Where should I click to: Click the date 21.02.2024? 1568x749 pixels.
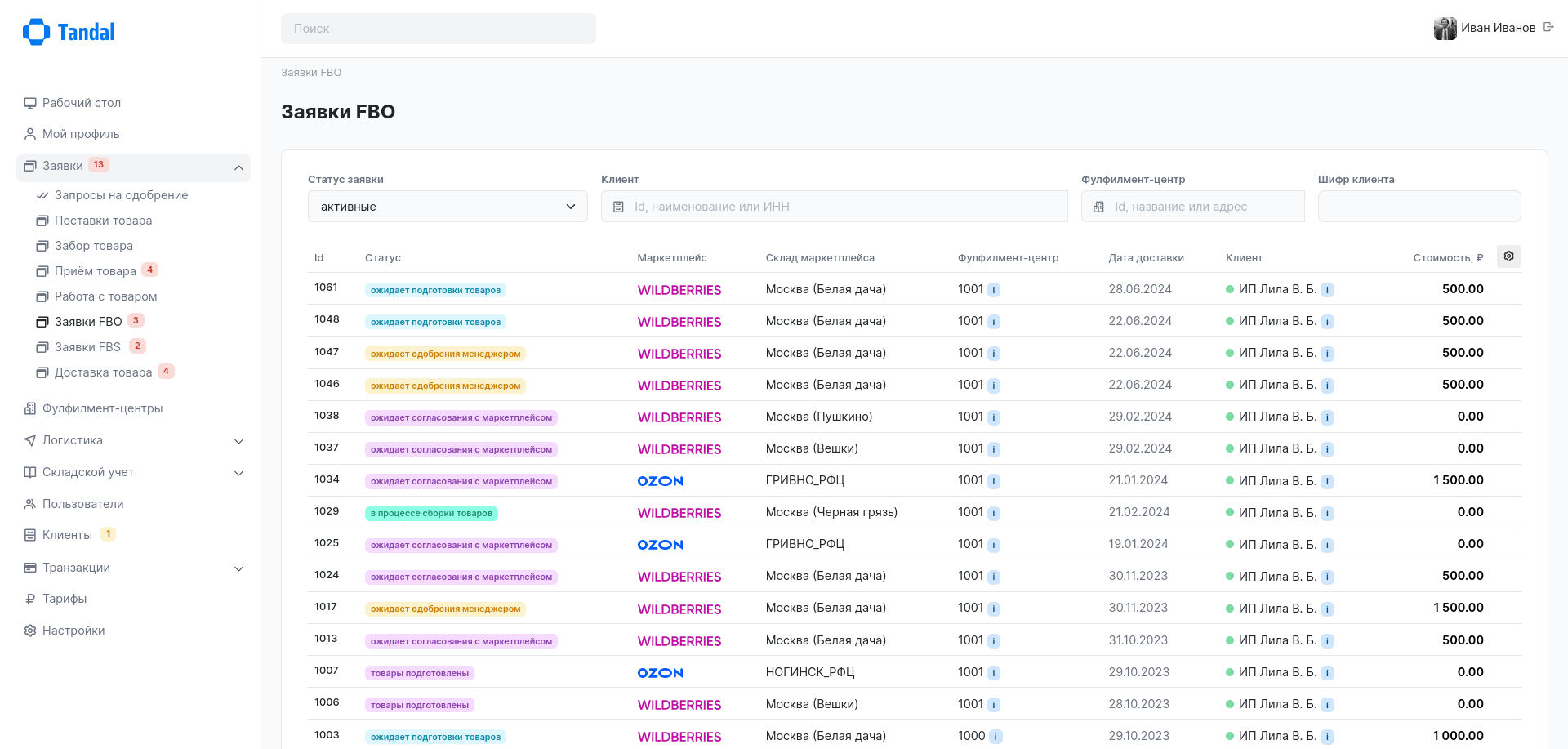(x=1138, y=512)
